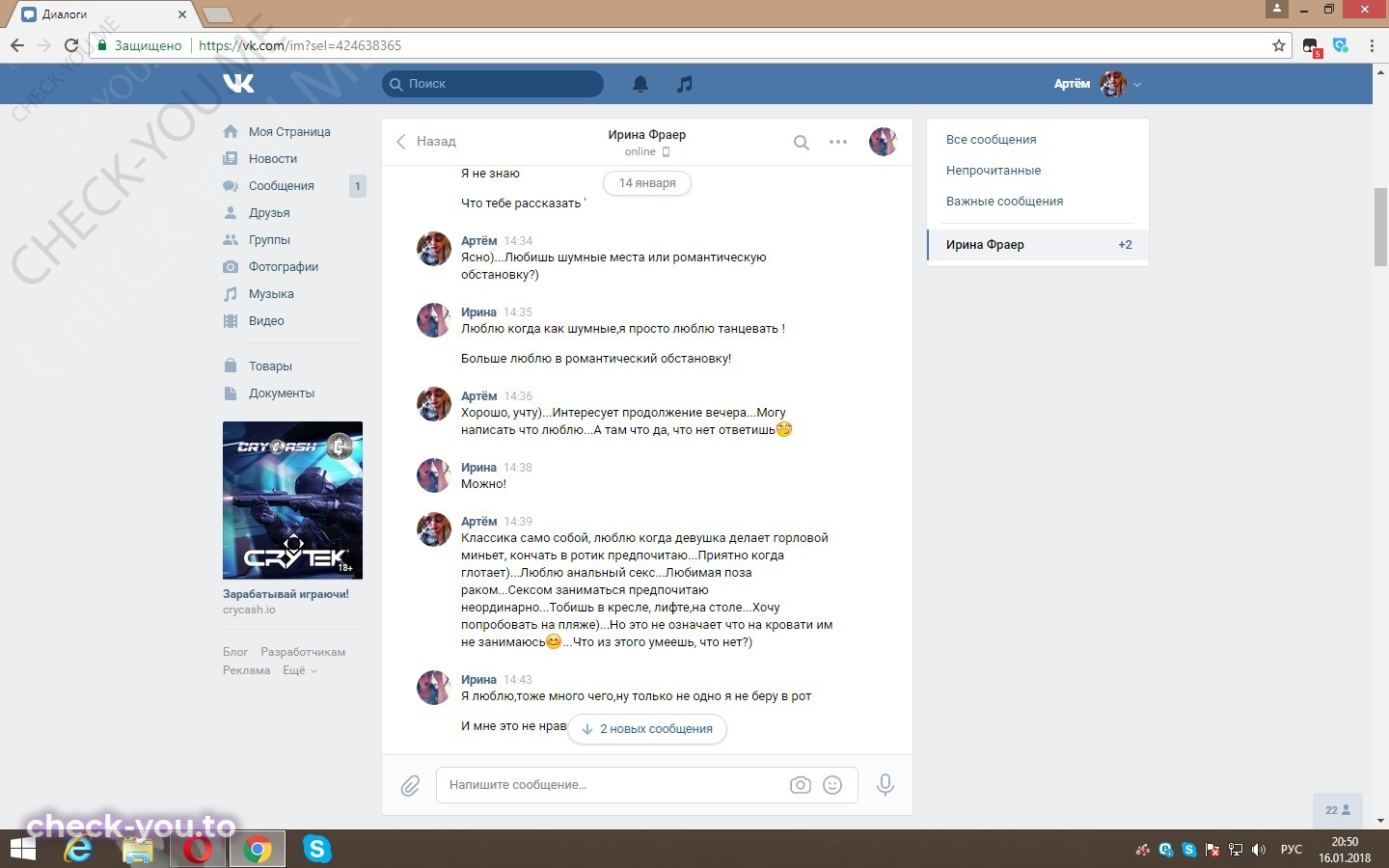The width and height of the screenshot is (1389, 868).
Task: Open the Chrome three-dot menu
Action: (x=1372, y=45)
